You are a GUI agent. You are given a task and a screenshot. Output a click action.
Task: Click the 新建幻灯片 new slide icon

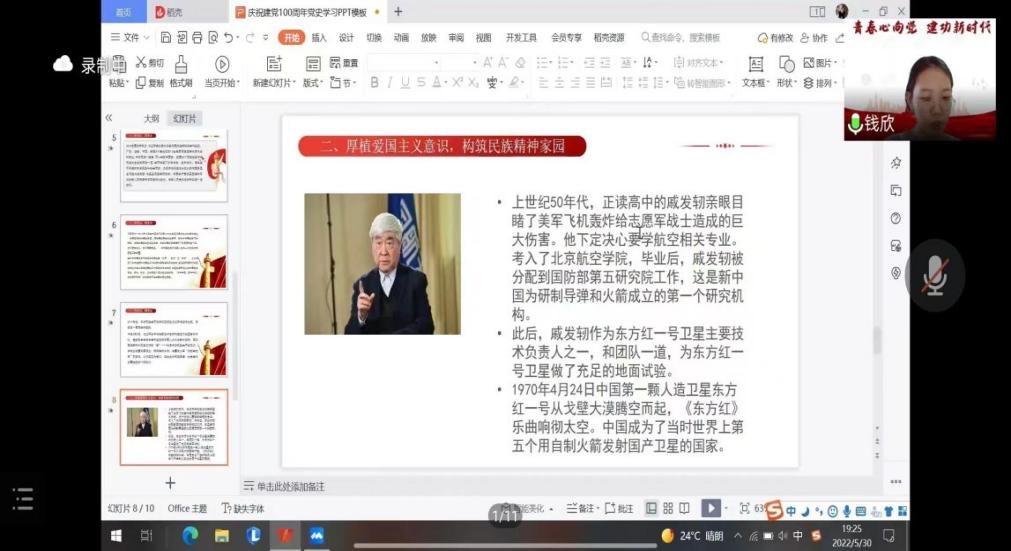coord(273,64)
